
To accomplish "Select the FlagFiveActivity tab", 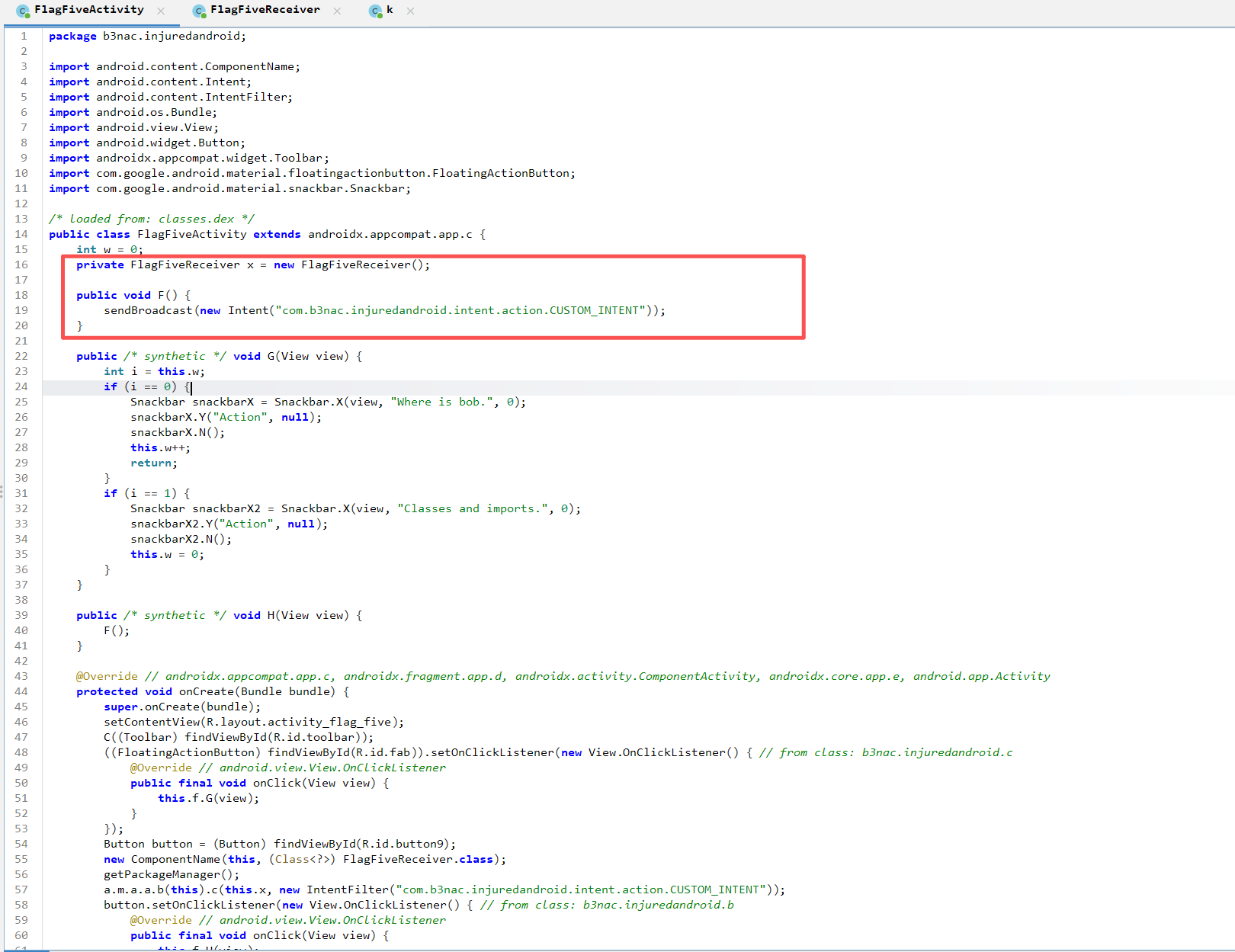I will tap(88, 10).
